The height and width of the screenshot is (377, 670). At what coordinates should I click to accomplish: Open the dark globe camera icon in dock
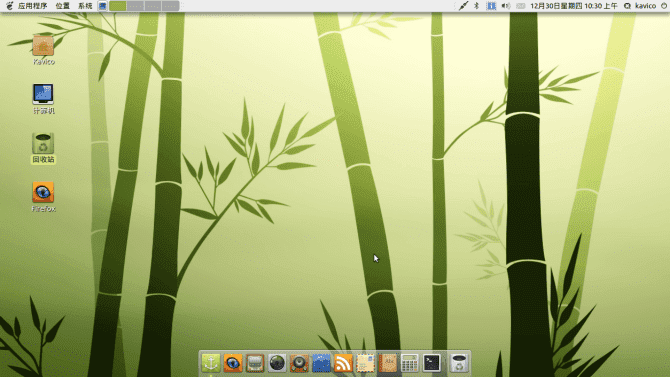click(x=277, y=363)
